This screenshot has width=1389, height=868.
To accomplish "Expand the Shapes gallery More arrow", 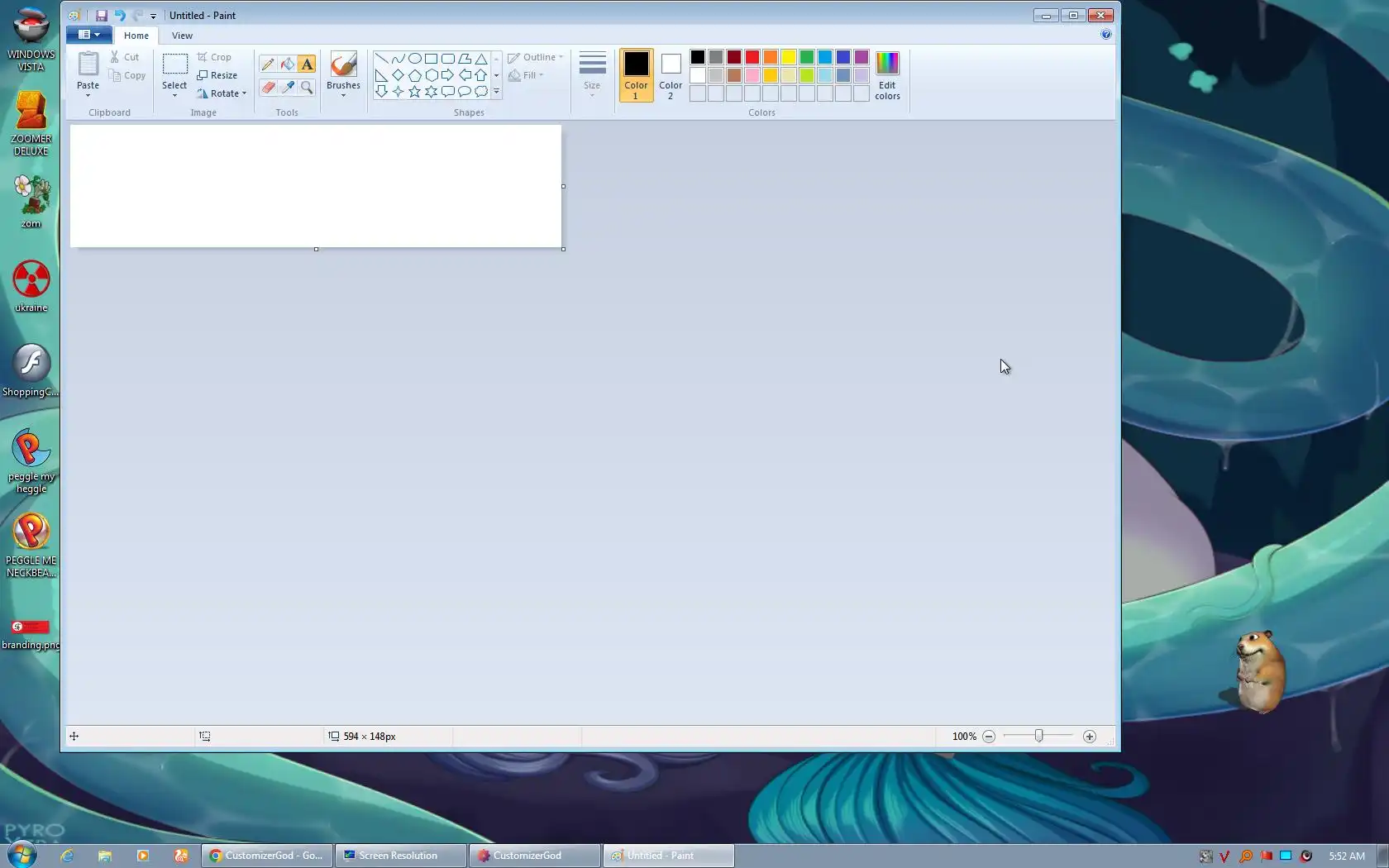I will [497, 92].
